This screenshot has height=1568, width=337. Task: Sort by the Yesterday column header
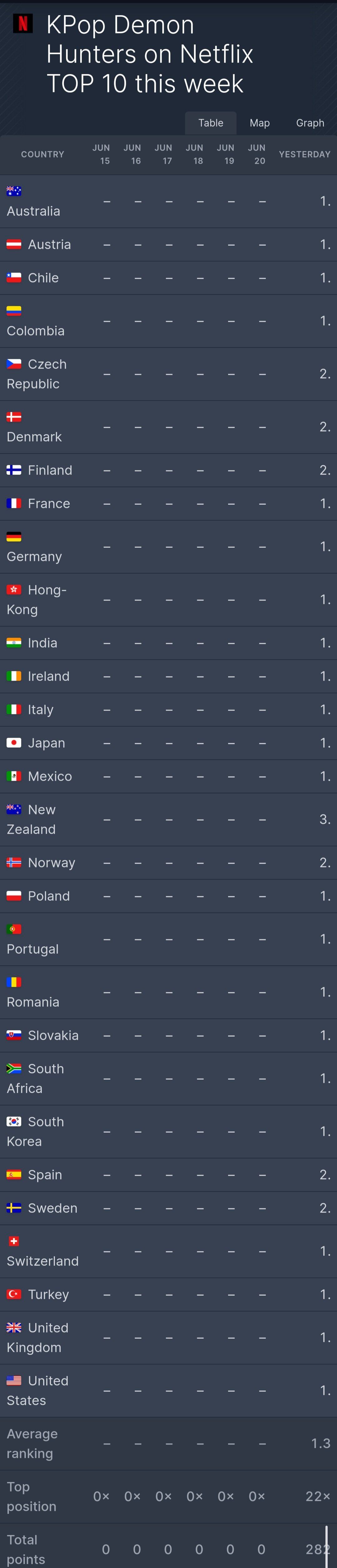click(x=304, y=155)
